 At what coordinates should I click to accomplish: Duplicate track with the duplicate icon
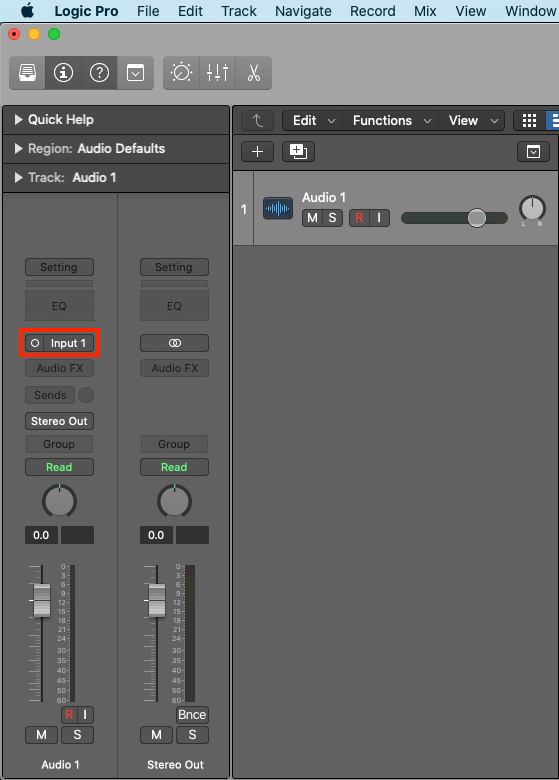point(298,152)
